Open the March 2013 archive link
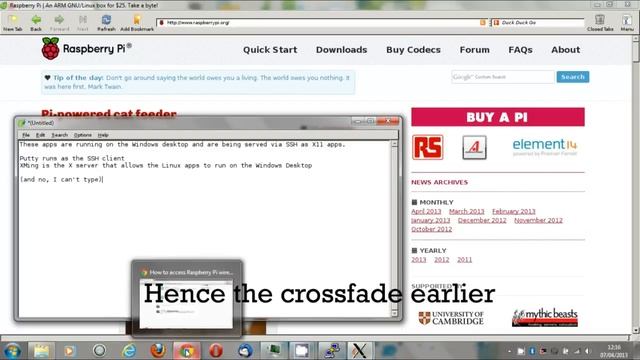640x360 pixels. 467,211
